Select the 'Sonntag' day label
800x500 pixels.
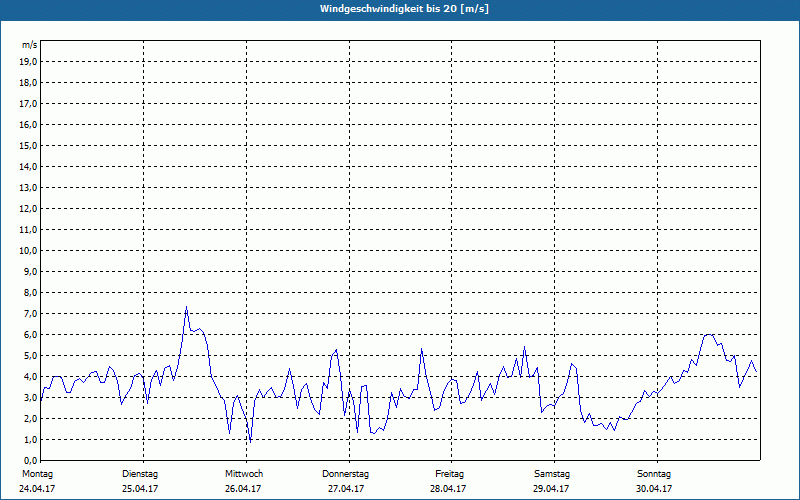pyautogui.click(x=654, y=474)
